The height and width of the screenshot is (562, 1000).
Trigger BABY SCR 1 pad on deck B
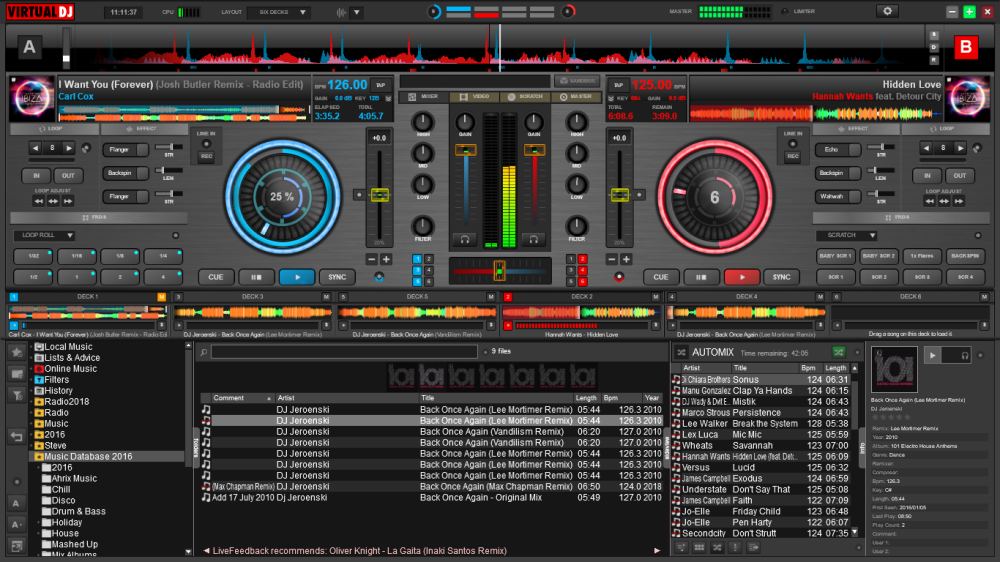pos(835,256)
